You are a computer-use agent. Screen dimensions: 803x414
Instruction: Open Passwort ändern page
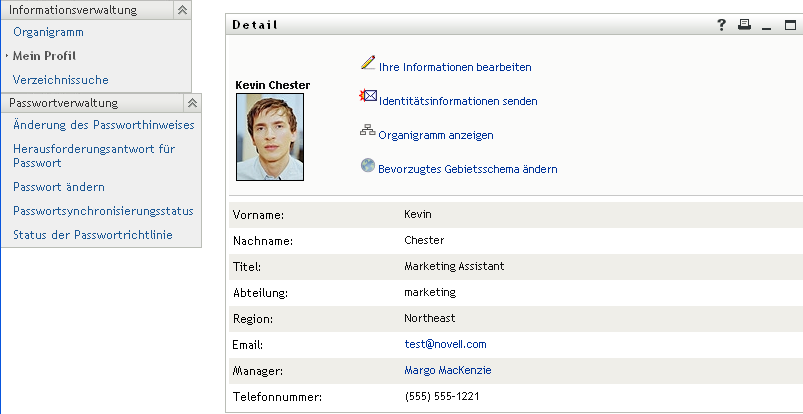tap(59, 187)
